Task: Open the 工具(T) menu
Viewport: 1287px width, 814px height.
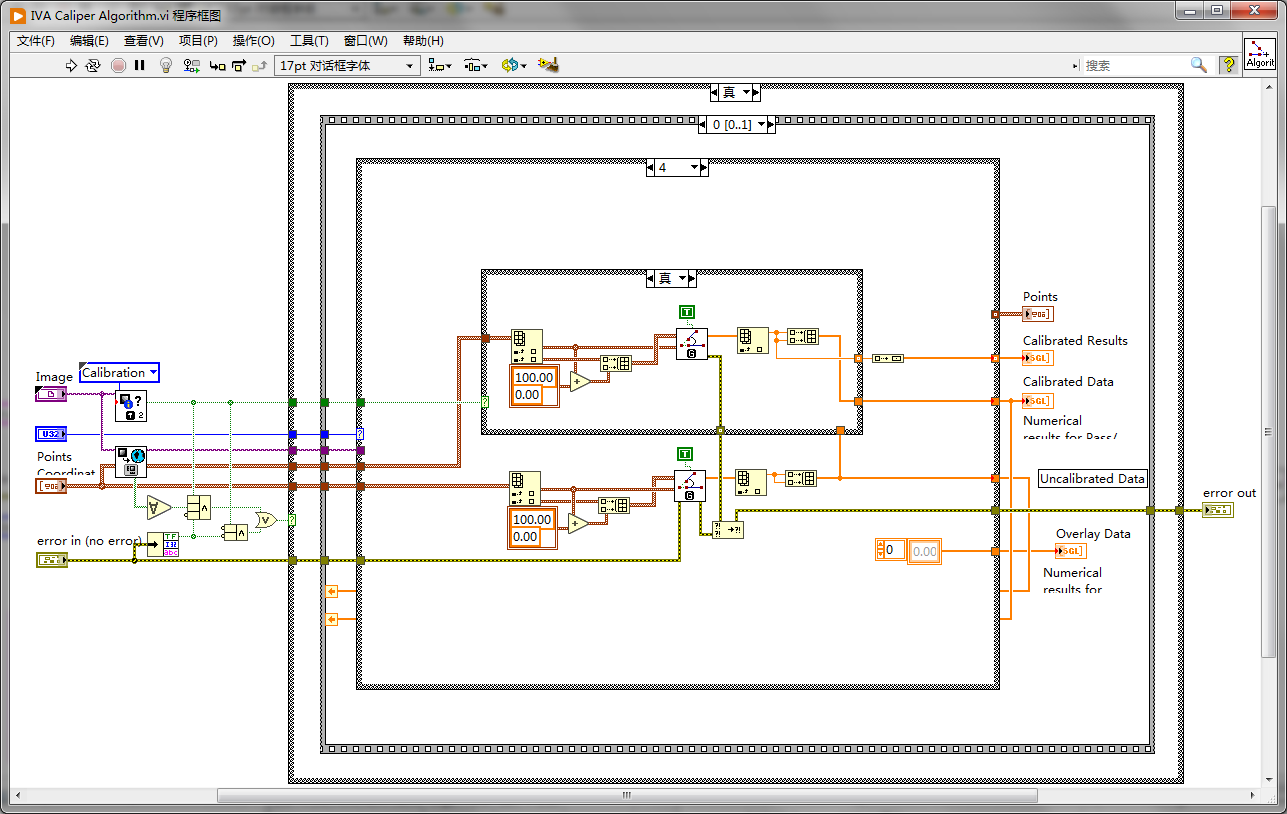Action: [309, 41]
